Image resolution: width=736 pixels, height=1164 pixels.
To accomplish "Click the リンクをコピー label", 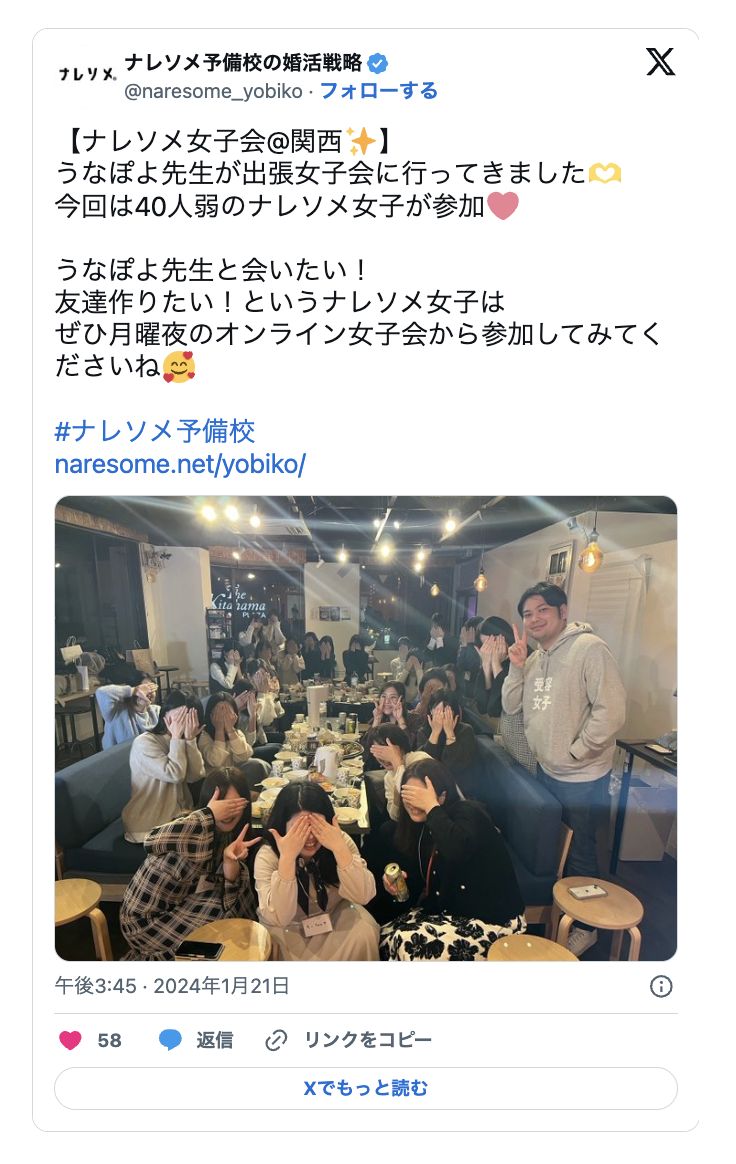I will tap(368, 1040).
